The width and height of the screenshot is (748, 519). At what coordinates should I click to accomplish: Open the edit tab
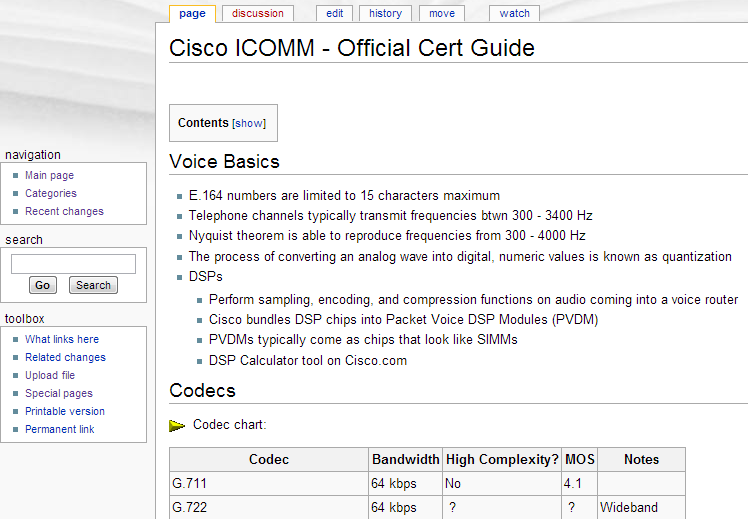pos(334,13)
